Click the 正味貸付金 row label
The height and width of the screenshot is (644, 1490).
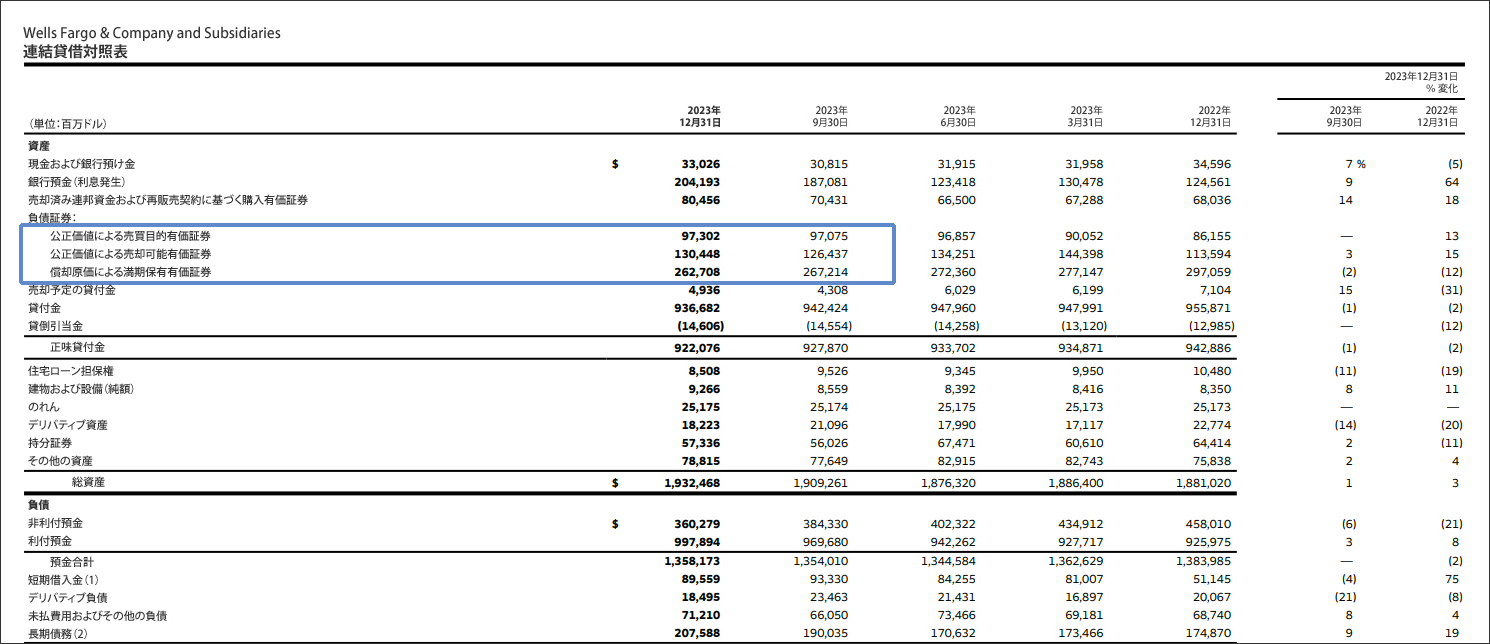click(77, 347)
